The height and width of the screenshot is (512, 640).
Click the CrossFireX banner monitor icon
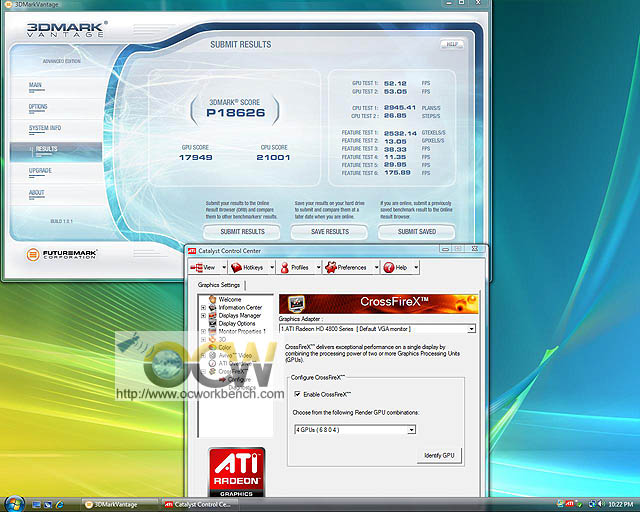tap(296, 303)
